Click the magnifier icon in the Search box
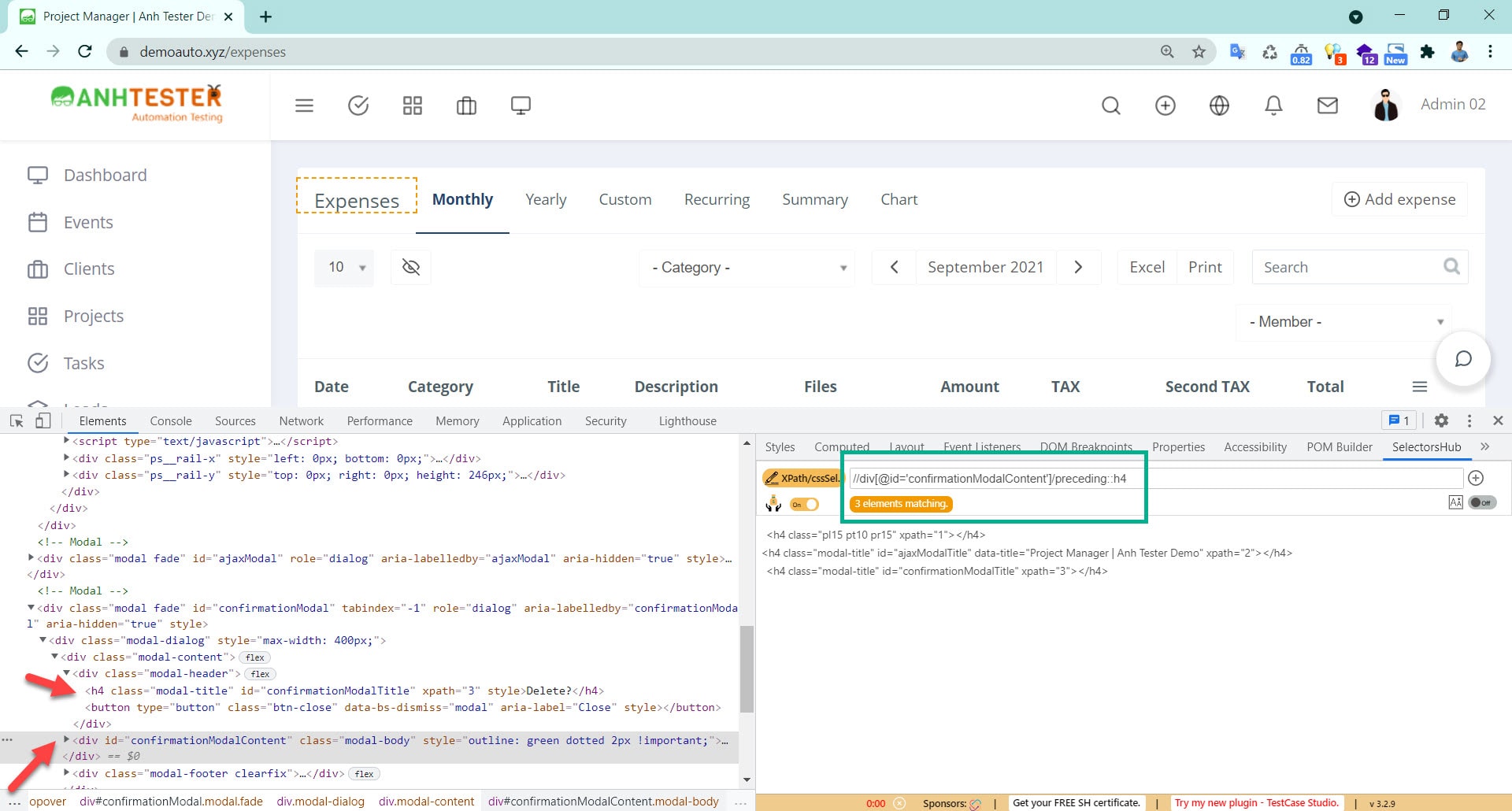The height and width of the screenshot is (811, 1512). 1451,267
